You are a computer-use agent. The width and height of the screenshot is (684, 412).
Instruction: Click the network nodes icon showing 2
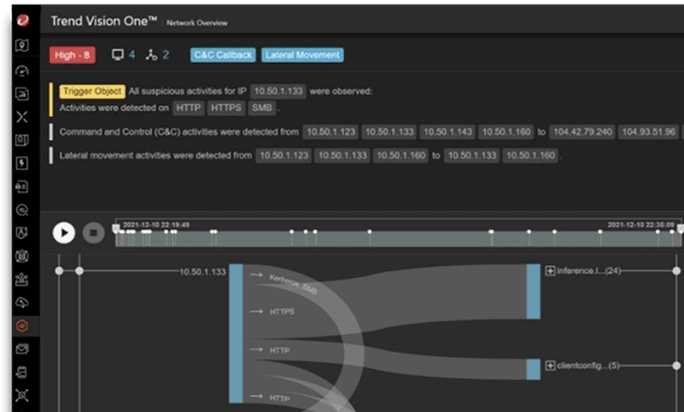(x=151, y=55)
